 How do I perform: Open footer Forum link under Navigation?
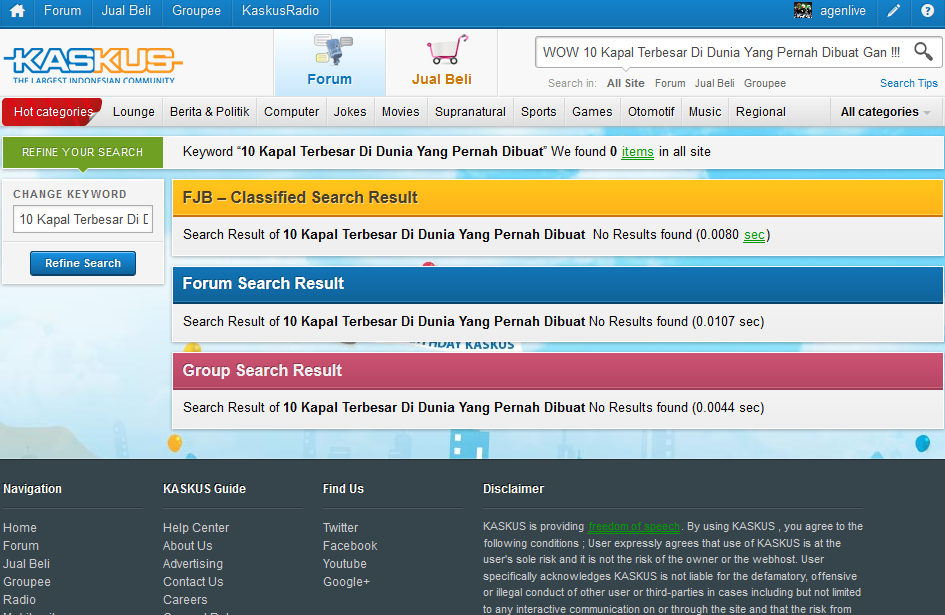tap(21, 546)
